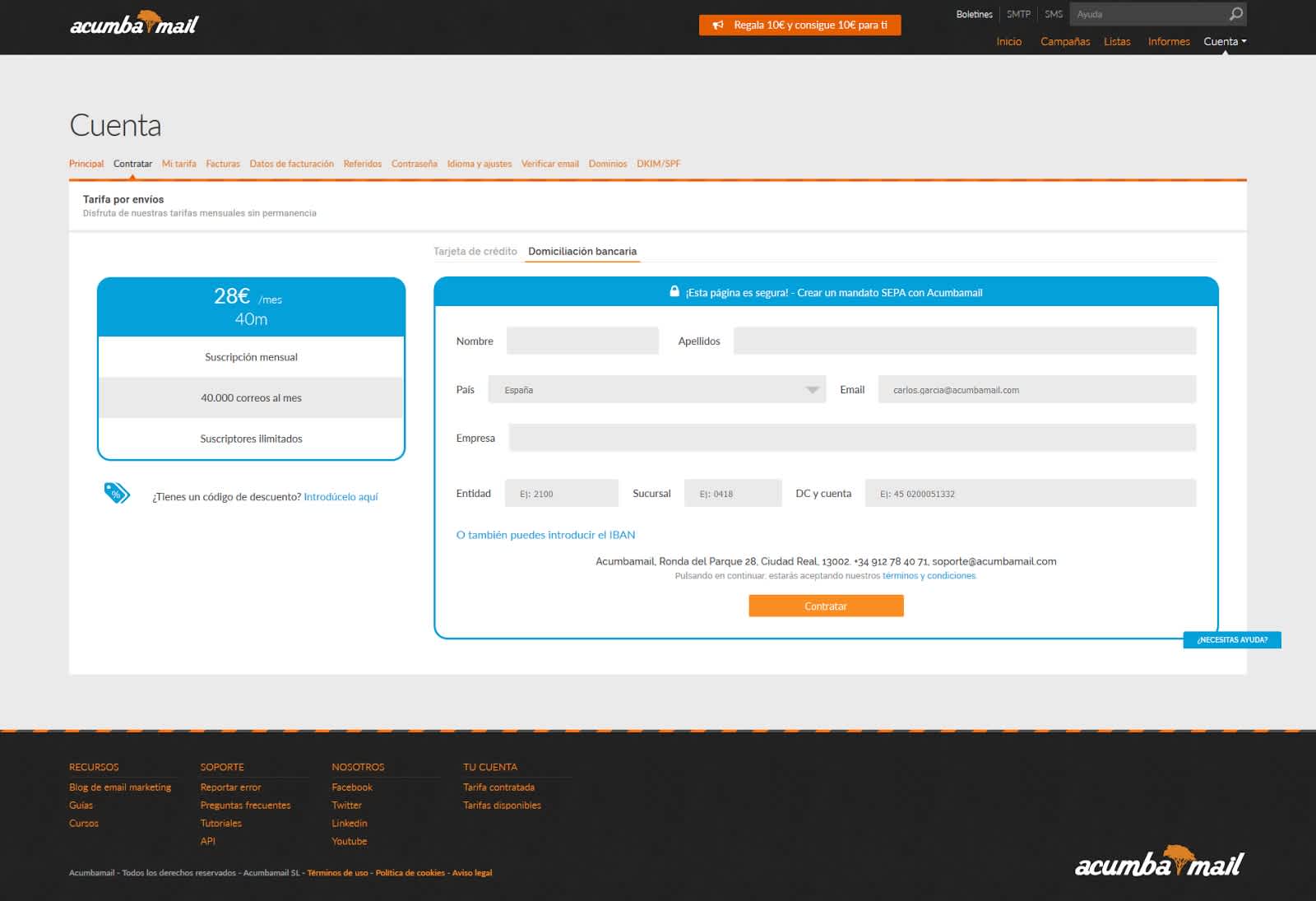Viewport: 1316px width, 901px height.
Task: Click the Suscripción mensual text
Action: pyautogui.click(x=251, y=357)
